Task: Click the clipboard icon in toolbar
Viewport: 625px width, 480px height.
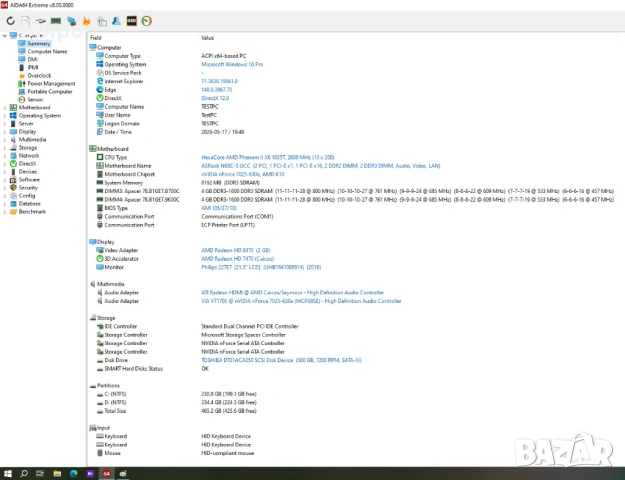Action: pyautogui.click(x=102, y=21)
